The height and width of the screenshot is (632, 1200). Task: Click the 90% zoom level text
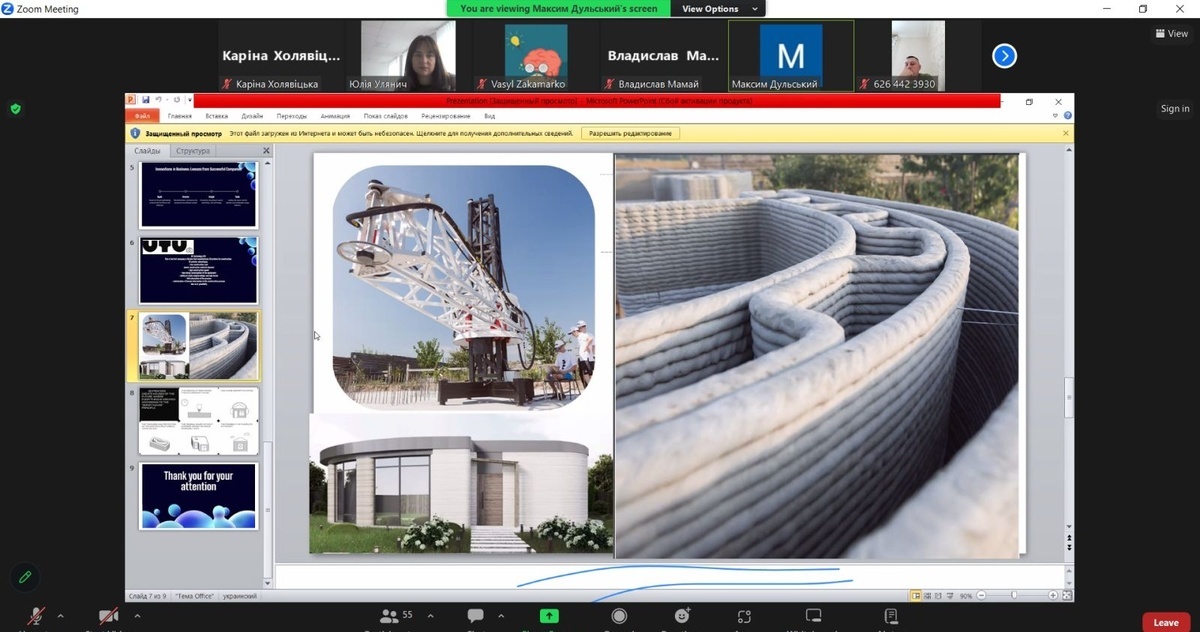tap(966, 595)
